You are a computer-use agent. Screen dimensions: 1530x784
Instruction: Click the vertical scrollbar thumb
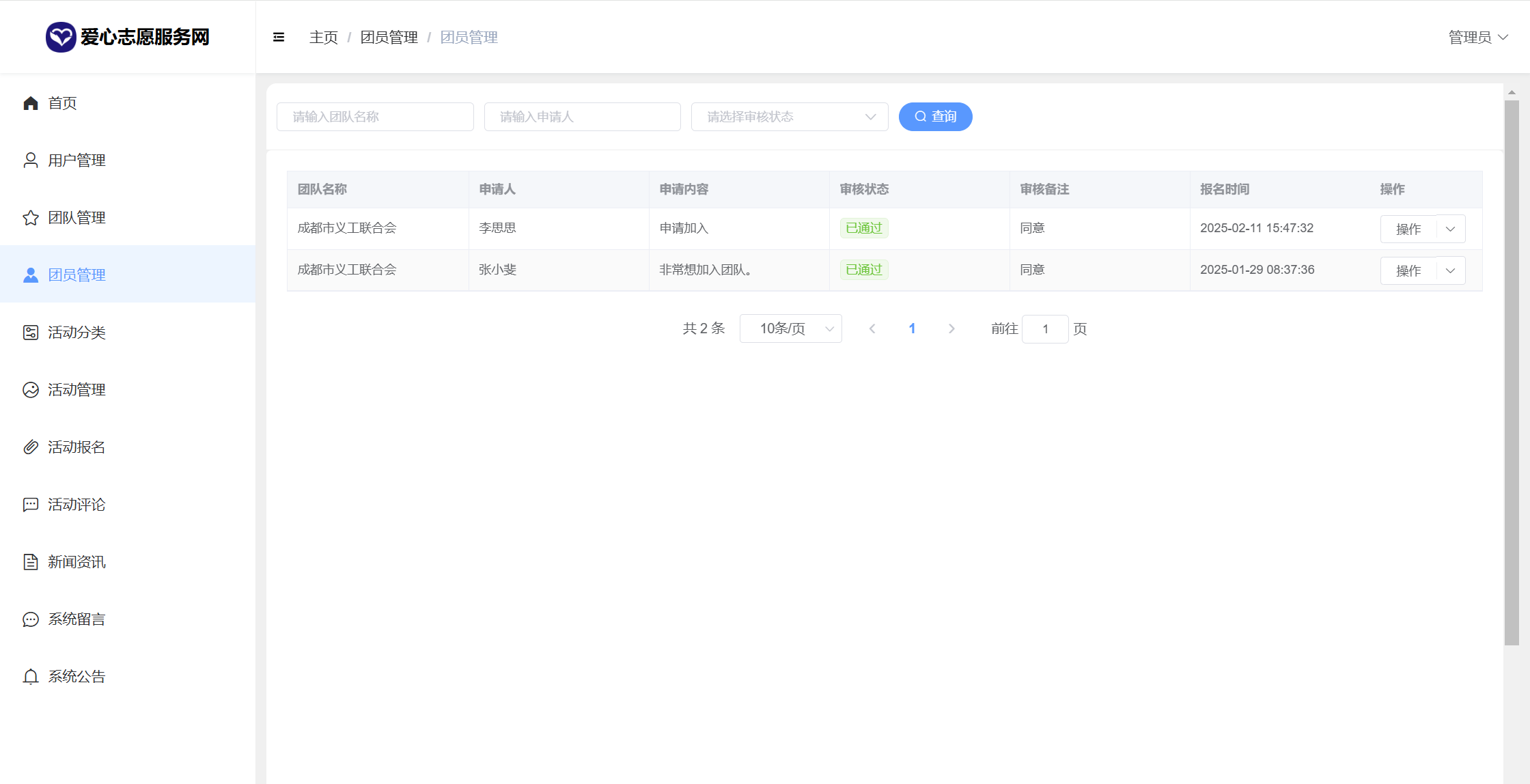coord(1512,372)
